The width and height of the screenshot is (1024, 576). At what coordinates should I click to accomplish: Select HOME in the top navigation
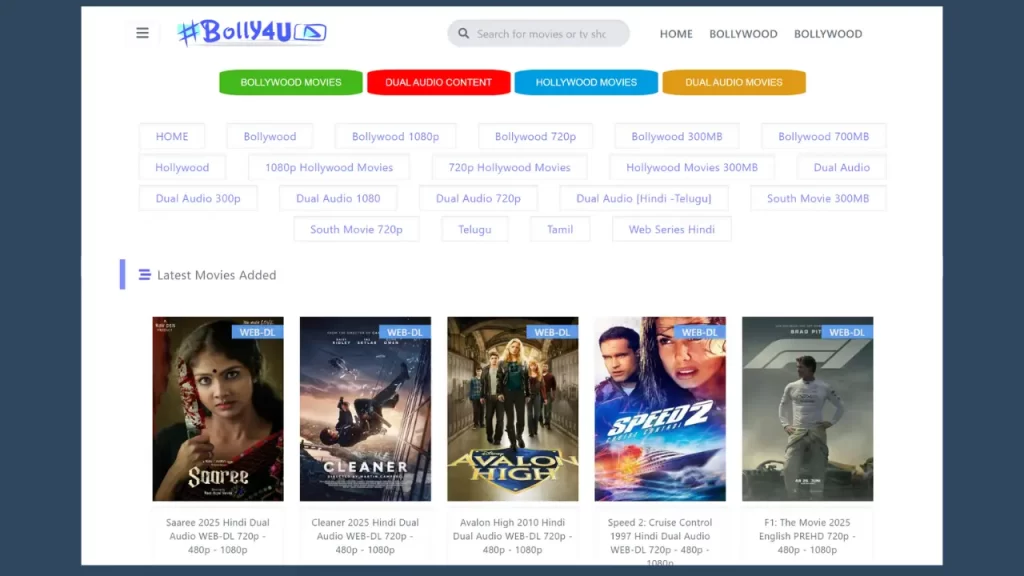click(x=675, y=33)
